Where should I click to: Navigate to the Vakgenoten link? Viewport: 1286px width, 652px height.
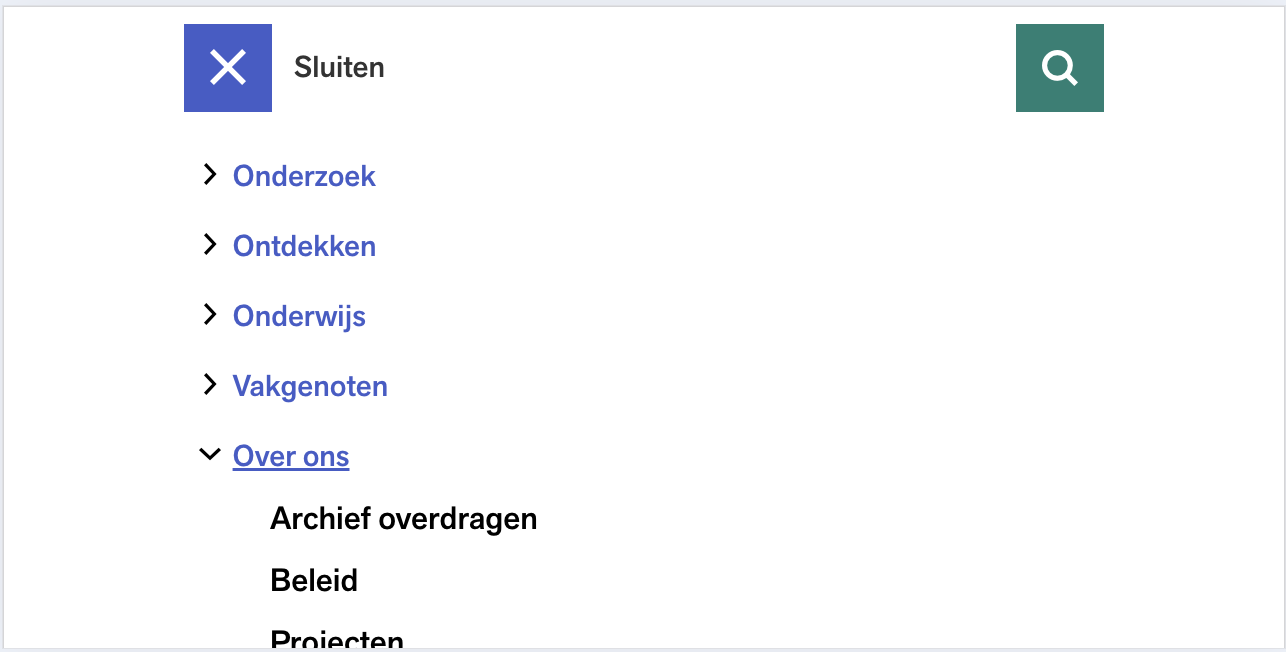310,386
